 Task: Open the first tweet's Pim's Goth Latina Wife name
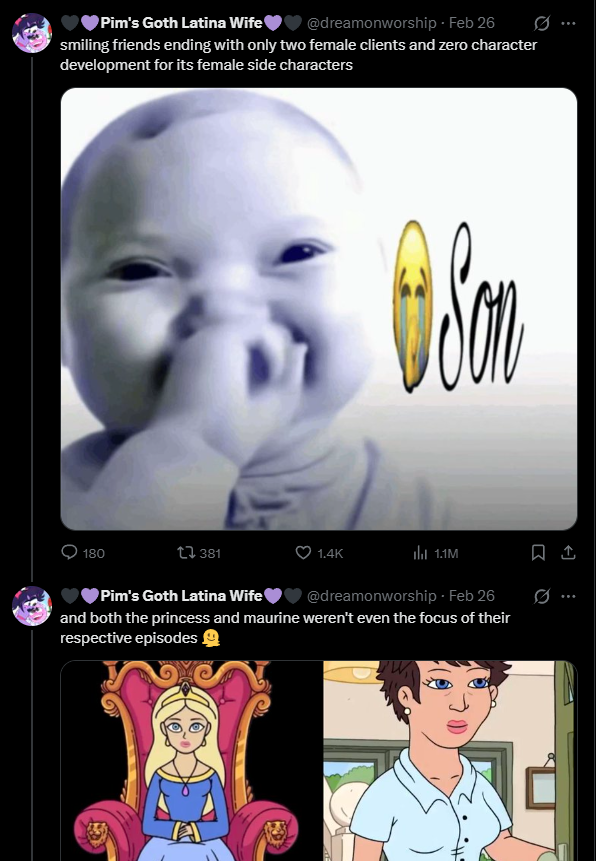181,23
